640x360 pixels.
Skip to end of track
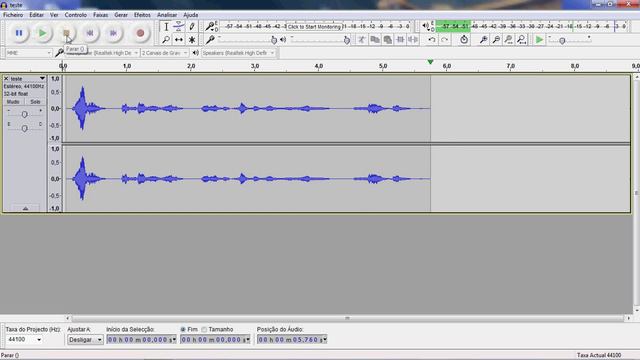pyautogui.click(x=113, y=33)
